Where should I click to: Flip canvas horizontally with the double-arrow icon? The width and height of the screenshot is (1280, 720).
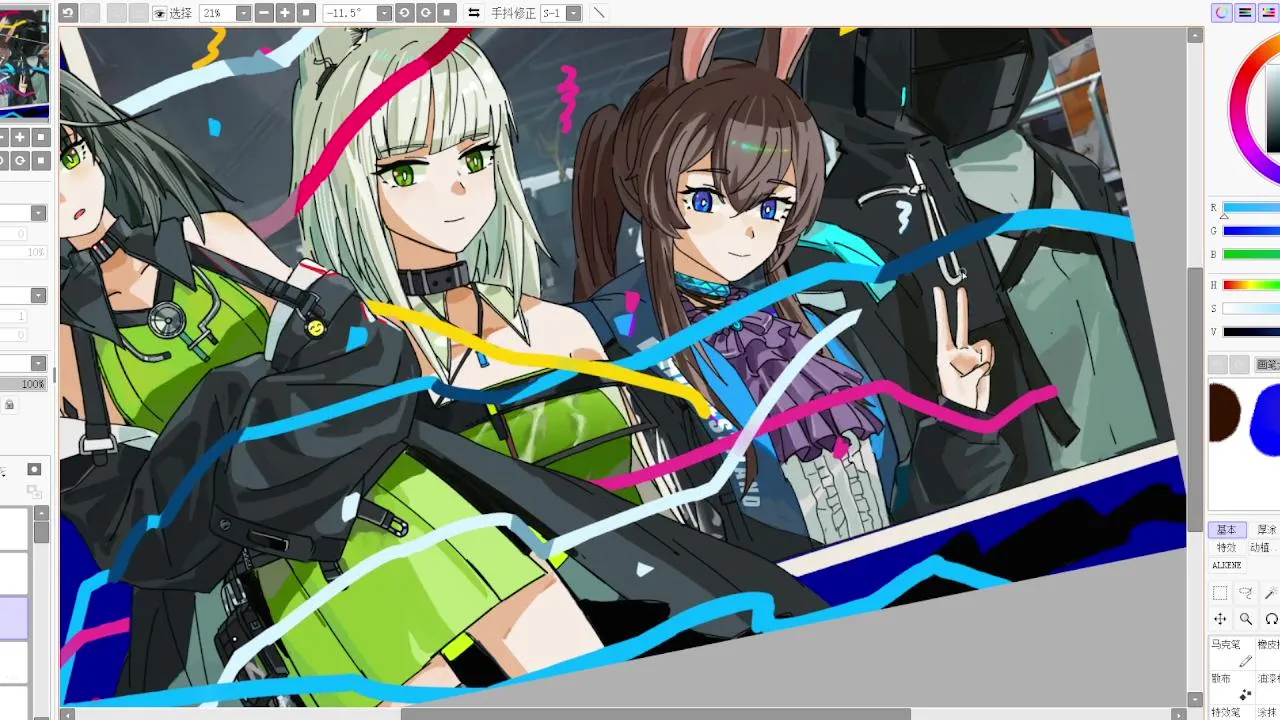pyautogui.click(x=474, y=13)
